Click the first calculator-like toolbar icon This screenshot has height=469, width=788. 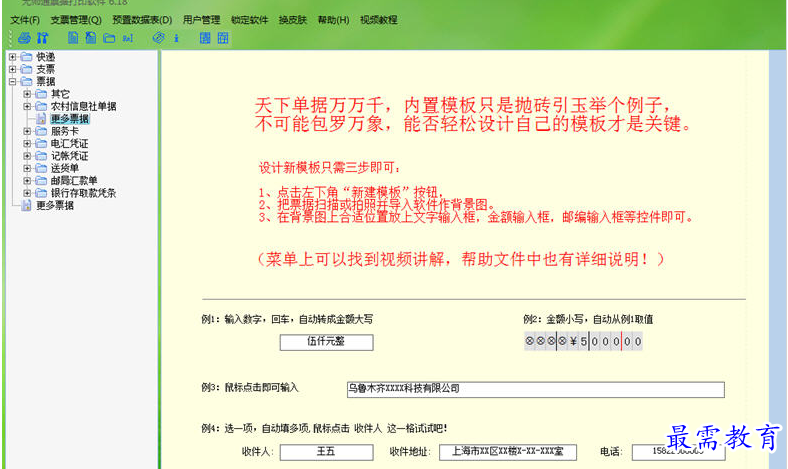click(x=205, y=38)
